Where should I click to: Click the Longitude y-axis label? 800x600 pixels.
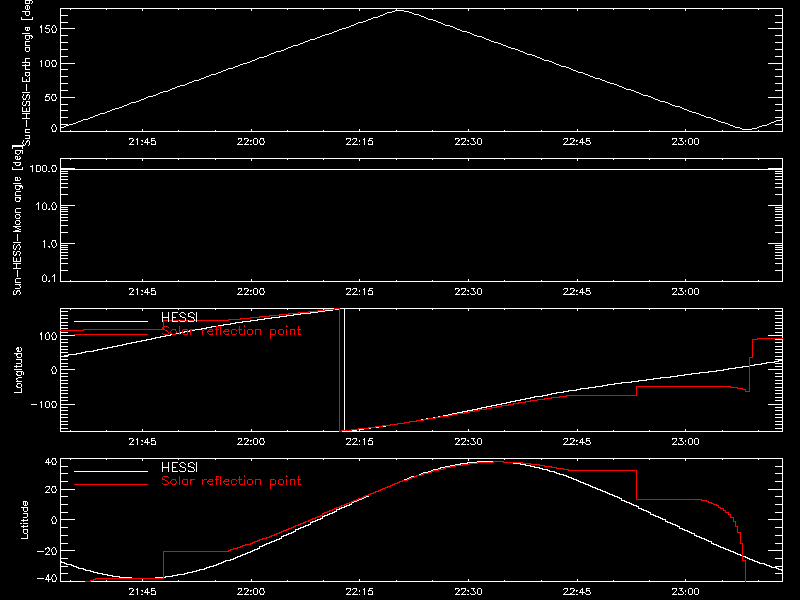pyautogui.click(x=18, y=370)
